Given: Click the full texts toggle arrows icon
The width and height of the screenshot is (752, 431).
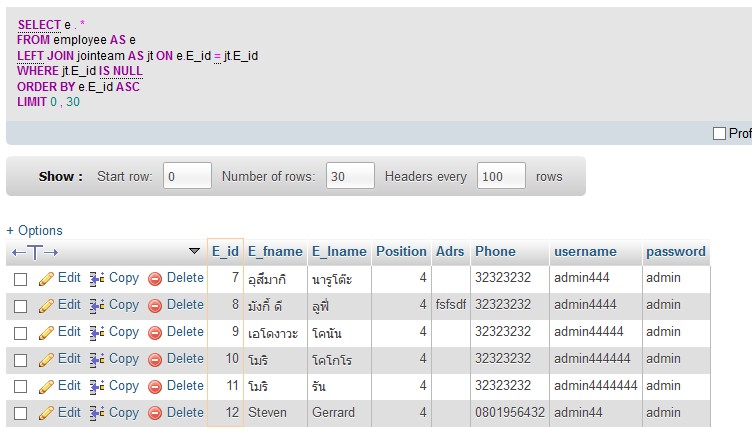Looking at the screenshot, I should (x=35, y=252).
